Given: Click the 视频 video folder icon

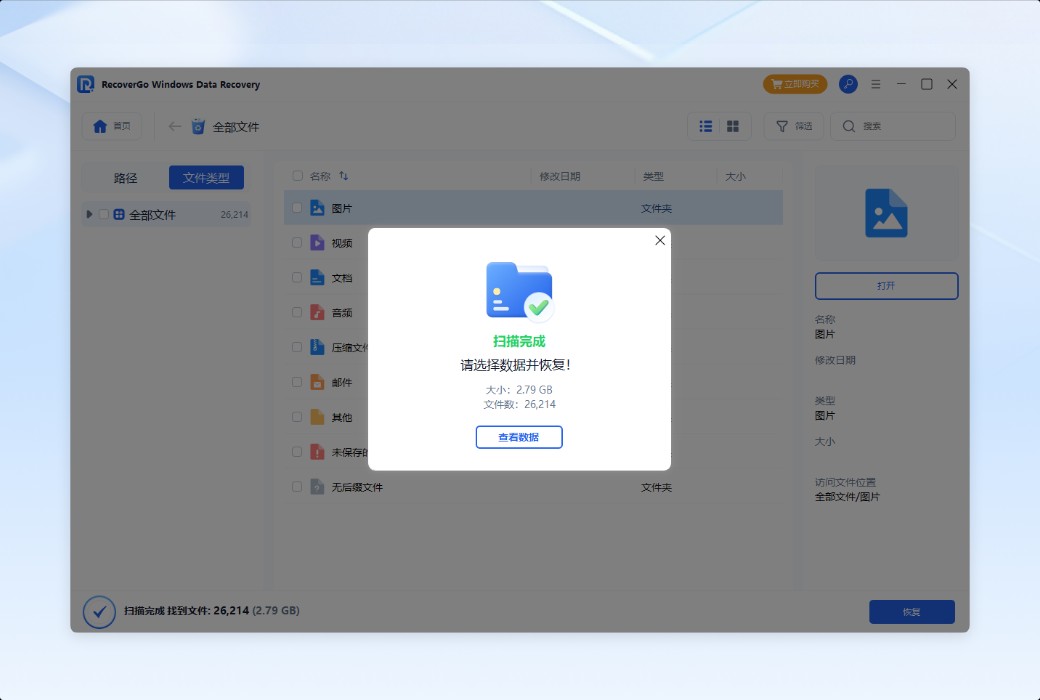Looking at the screenshot, I should 317,242.
